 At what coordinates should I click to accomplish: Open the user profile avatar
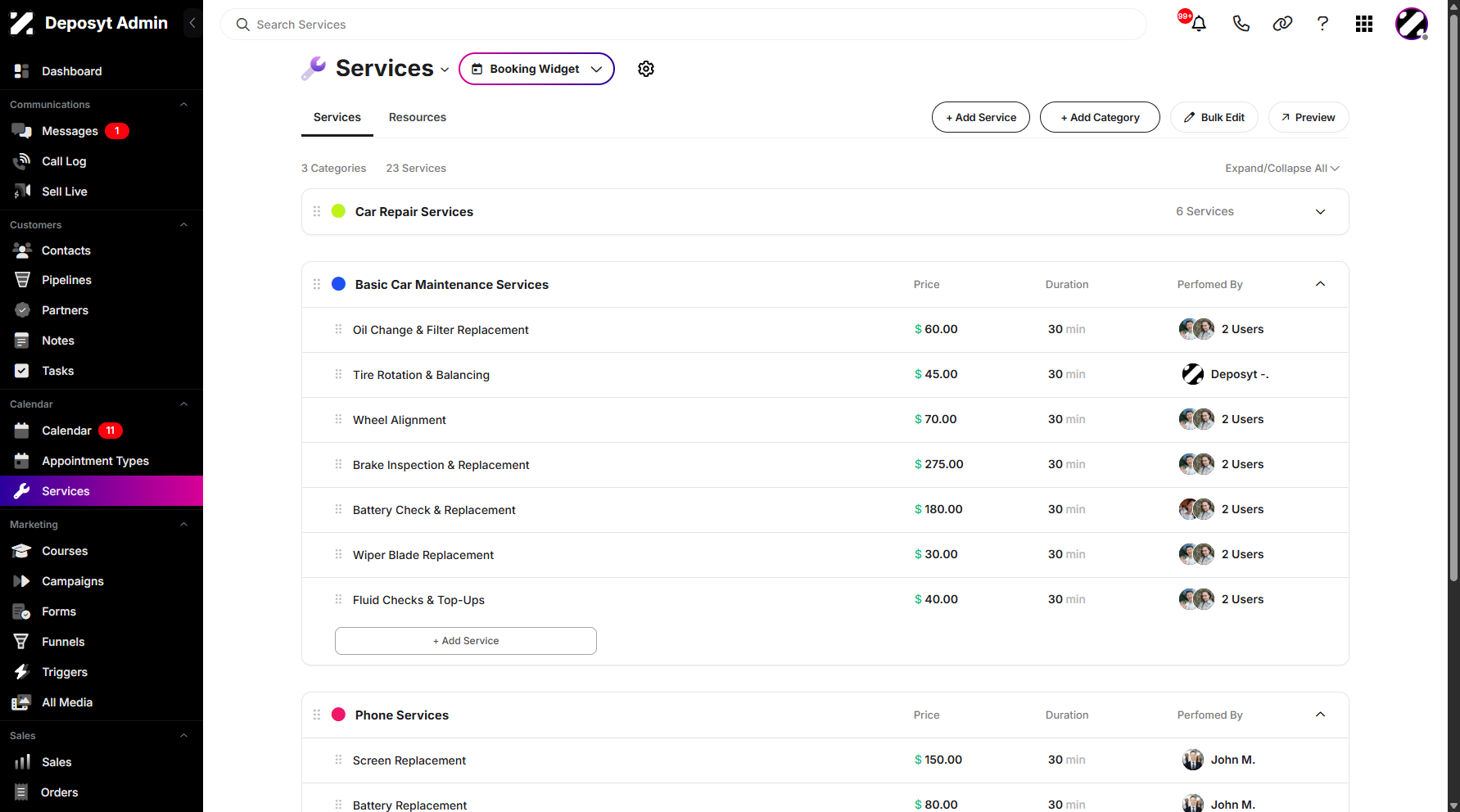[x=1412, y=24]
